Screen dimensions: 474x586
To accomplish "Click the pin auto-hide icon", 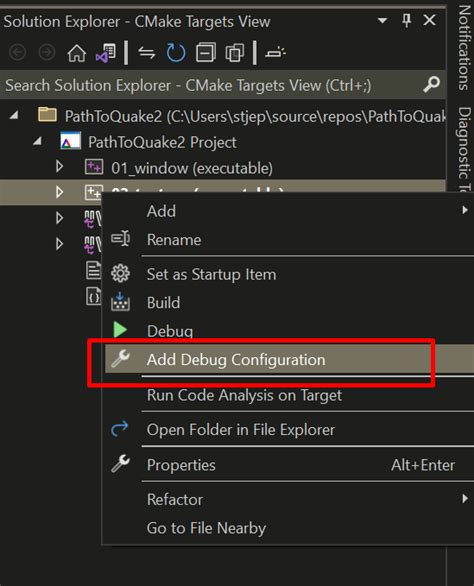I will coord(407,20).
